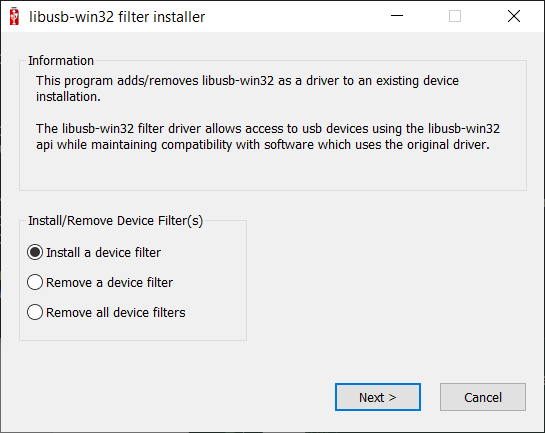Click the greyed-out maximize button
Image resolution: width=545 pixels, height=433 pixels.
455,16
